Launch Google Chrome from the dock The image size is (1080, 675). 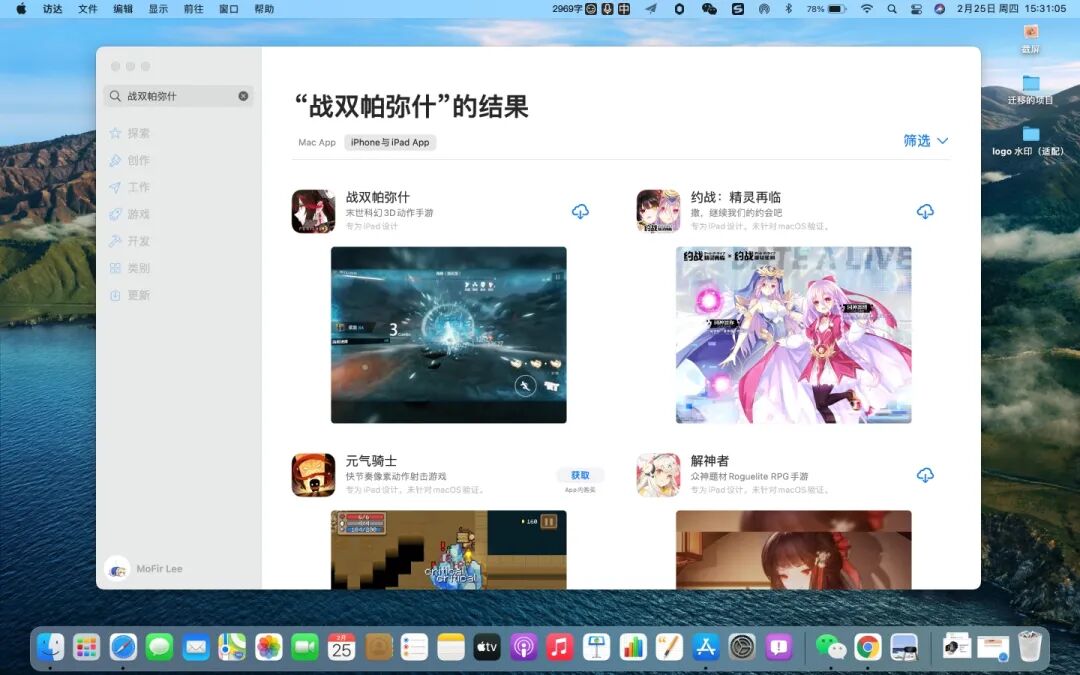click(868, 647)
